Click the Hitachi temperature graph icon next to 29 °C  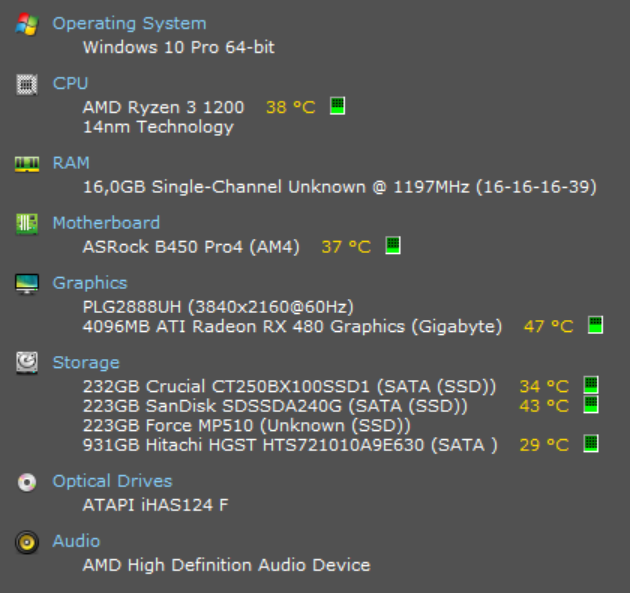[591, 444]
